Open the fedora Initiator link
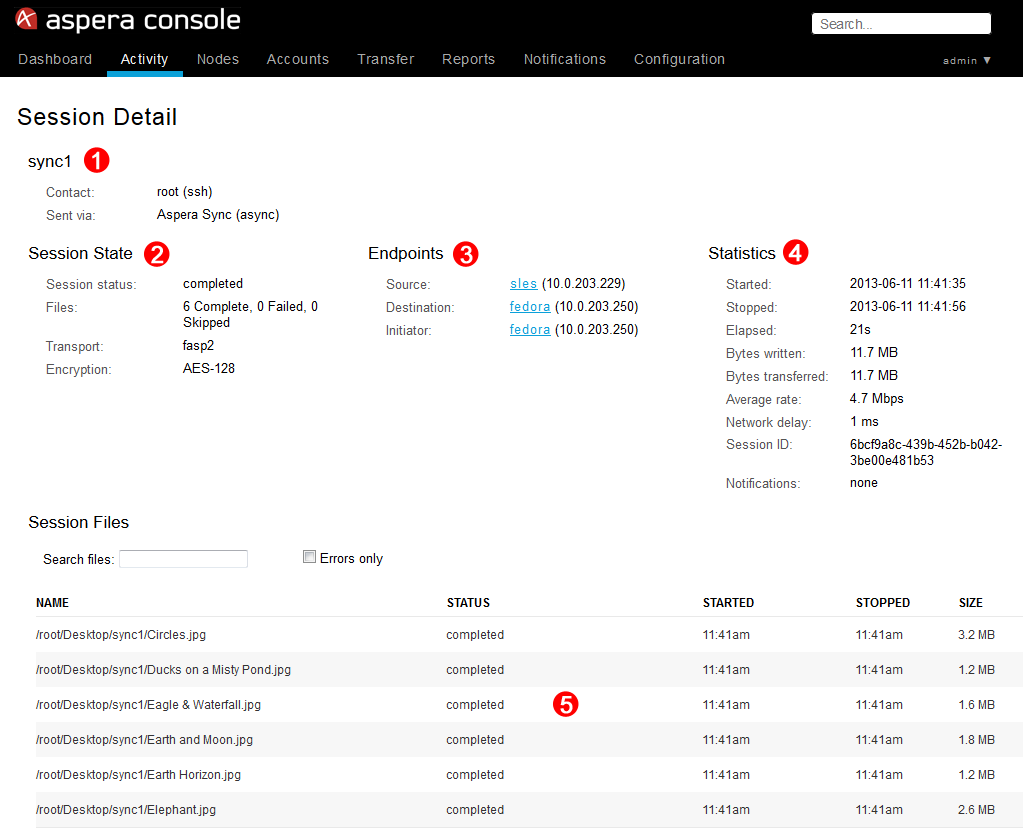Viewport: 1023px width, 830px height. tap(530, 330)
